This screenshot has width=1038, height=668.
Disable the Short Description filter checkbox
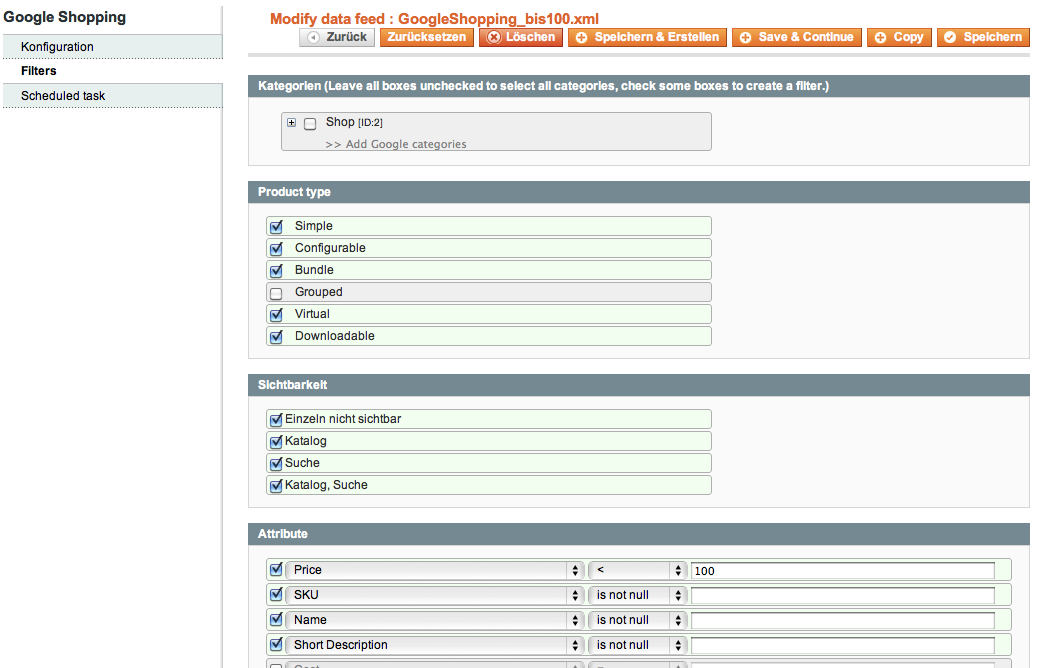point(277,645)
